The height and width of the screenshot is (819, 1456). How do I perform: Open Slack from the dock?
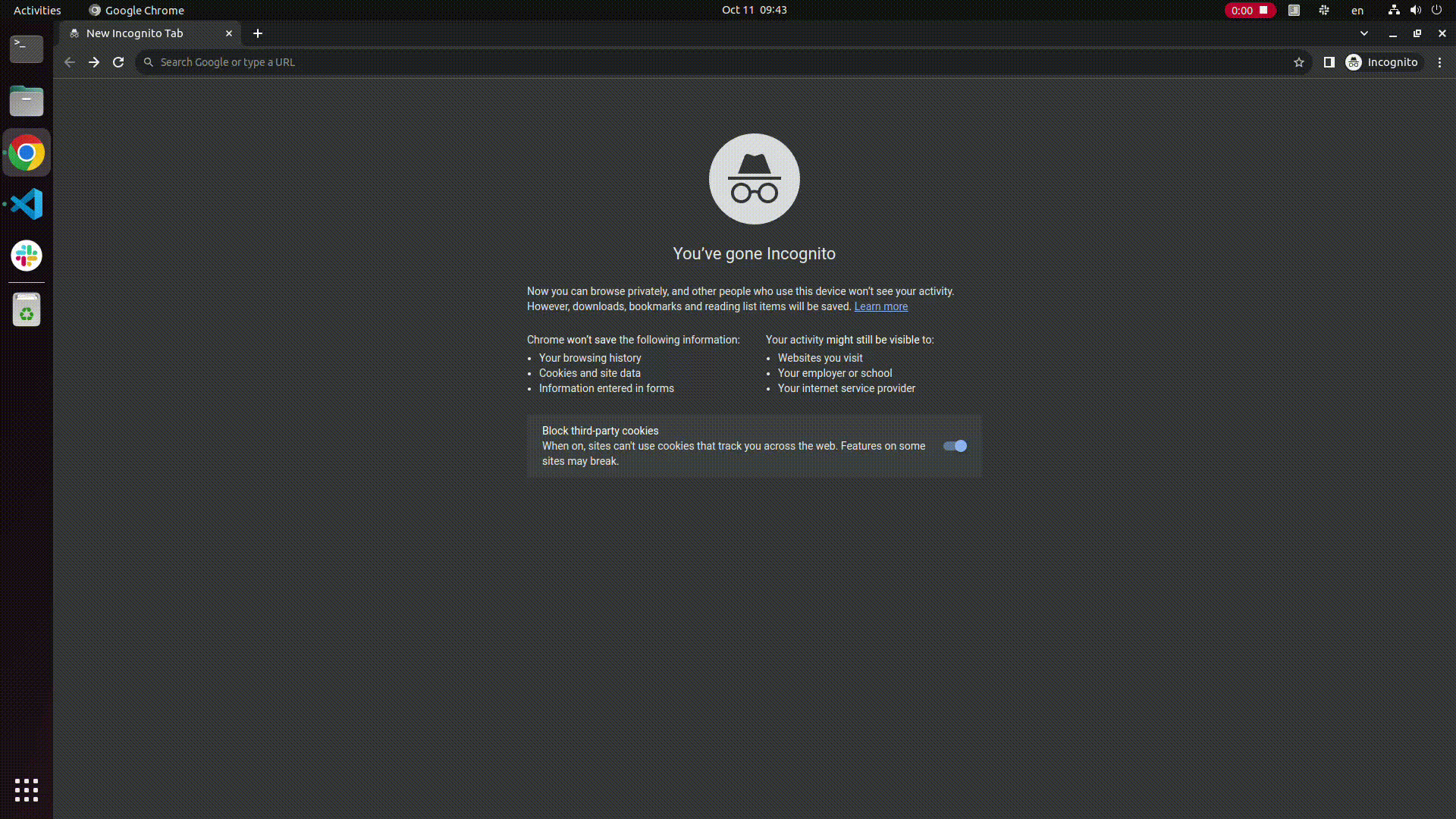click(x=27, y=256)
